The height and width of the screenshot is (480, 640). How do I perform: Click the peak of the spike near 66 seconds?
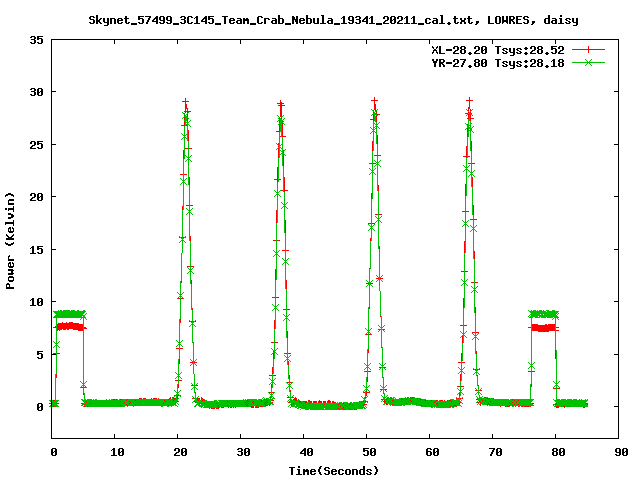click(470, 101)
